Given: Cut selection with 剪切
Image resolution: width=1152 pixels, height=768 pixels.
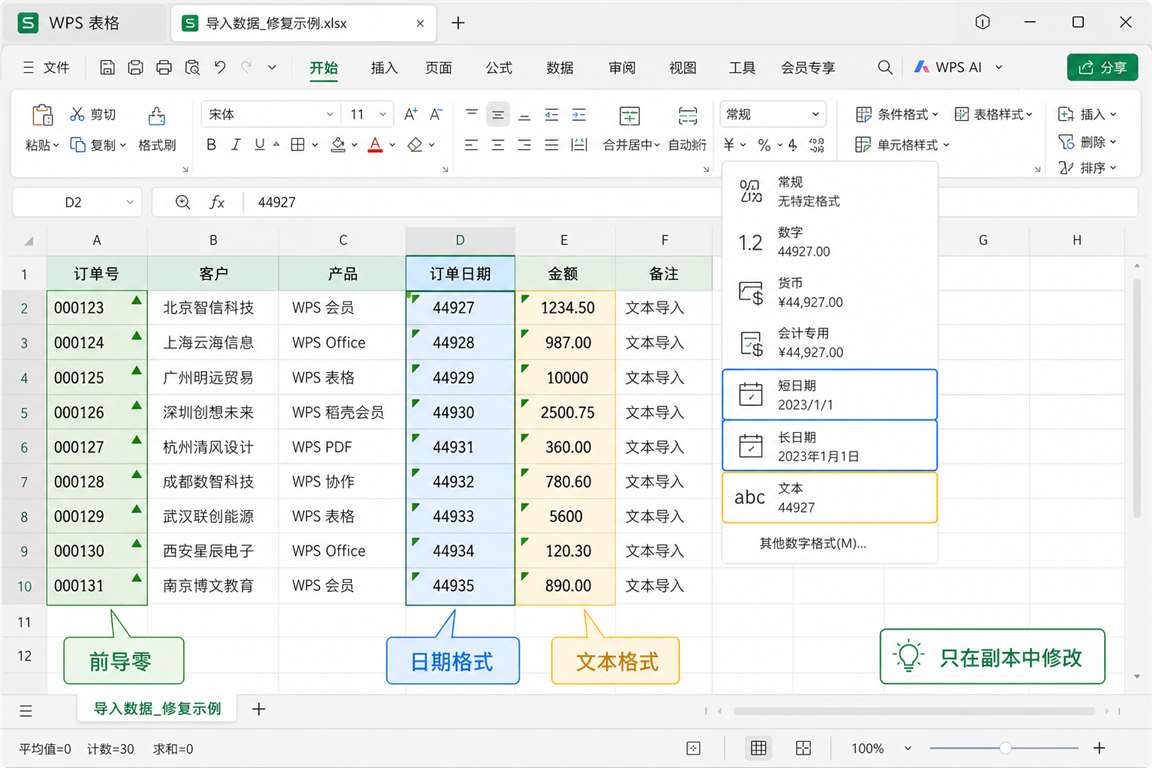Looking at the screenshot, I should [93, 115].
